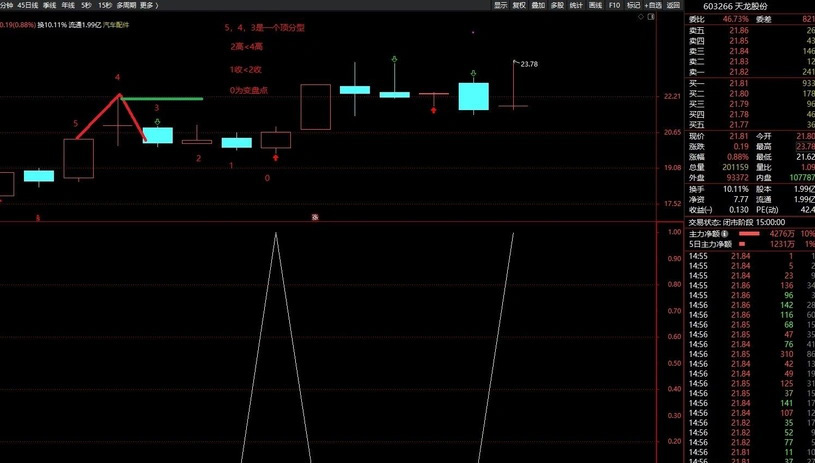This screenshot has width=815, height=463.
Task: Click the green up arrow above candle 3
Action: 157,120
